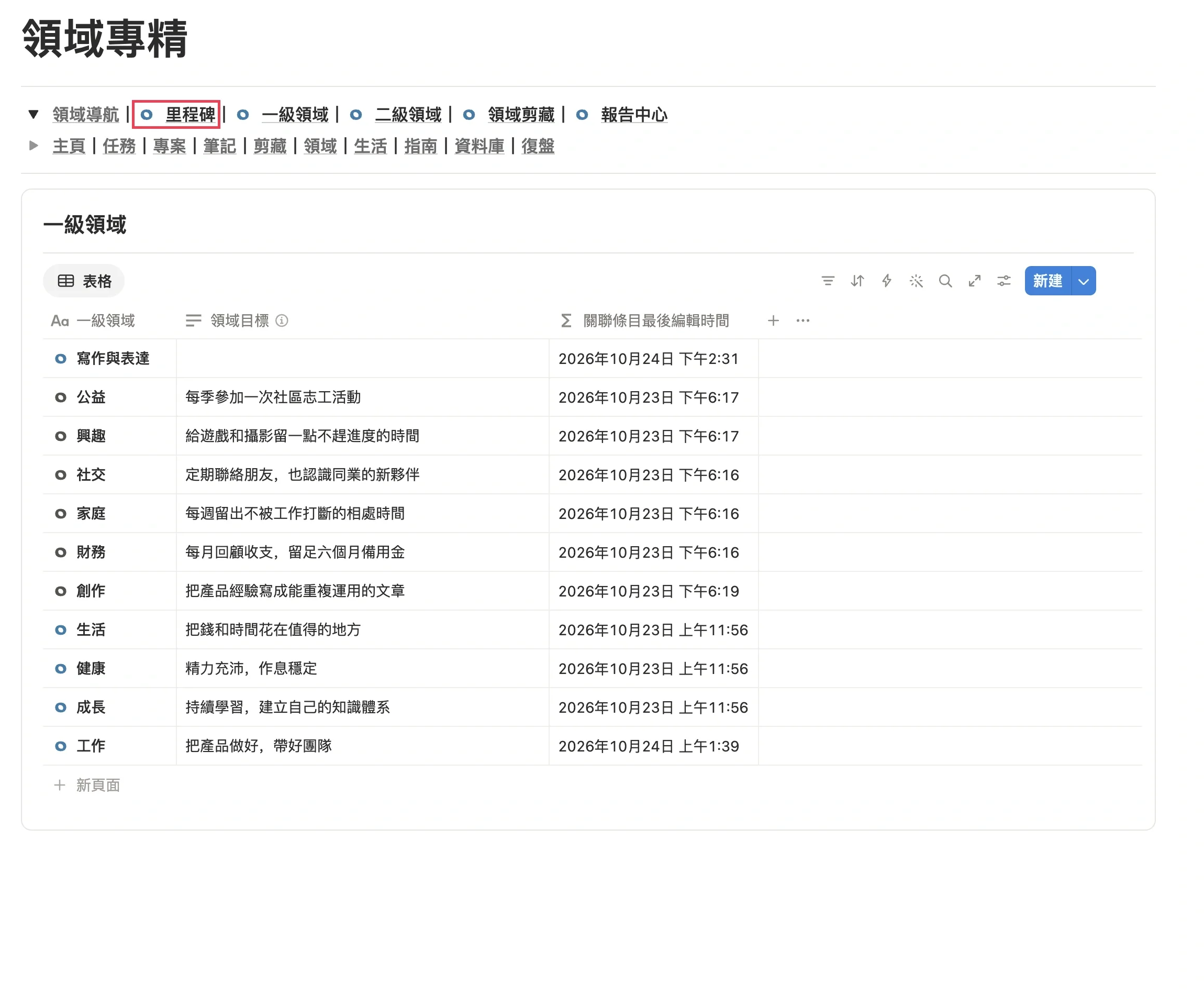Add a row via 新頁面
Image resolution: width=1204 pixels, height=995 pixels.
86,785
